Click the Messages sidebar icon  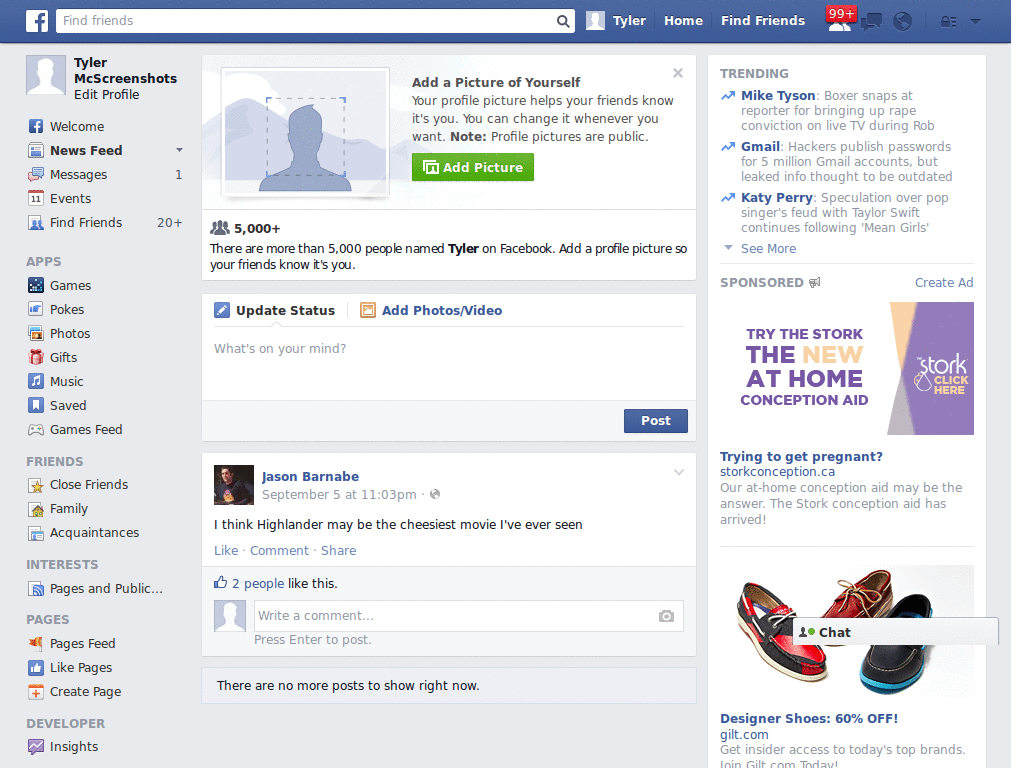(36, 174)
